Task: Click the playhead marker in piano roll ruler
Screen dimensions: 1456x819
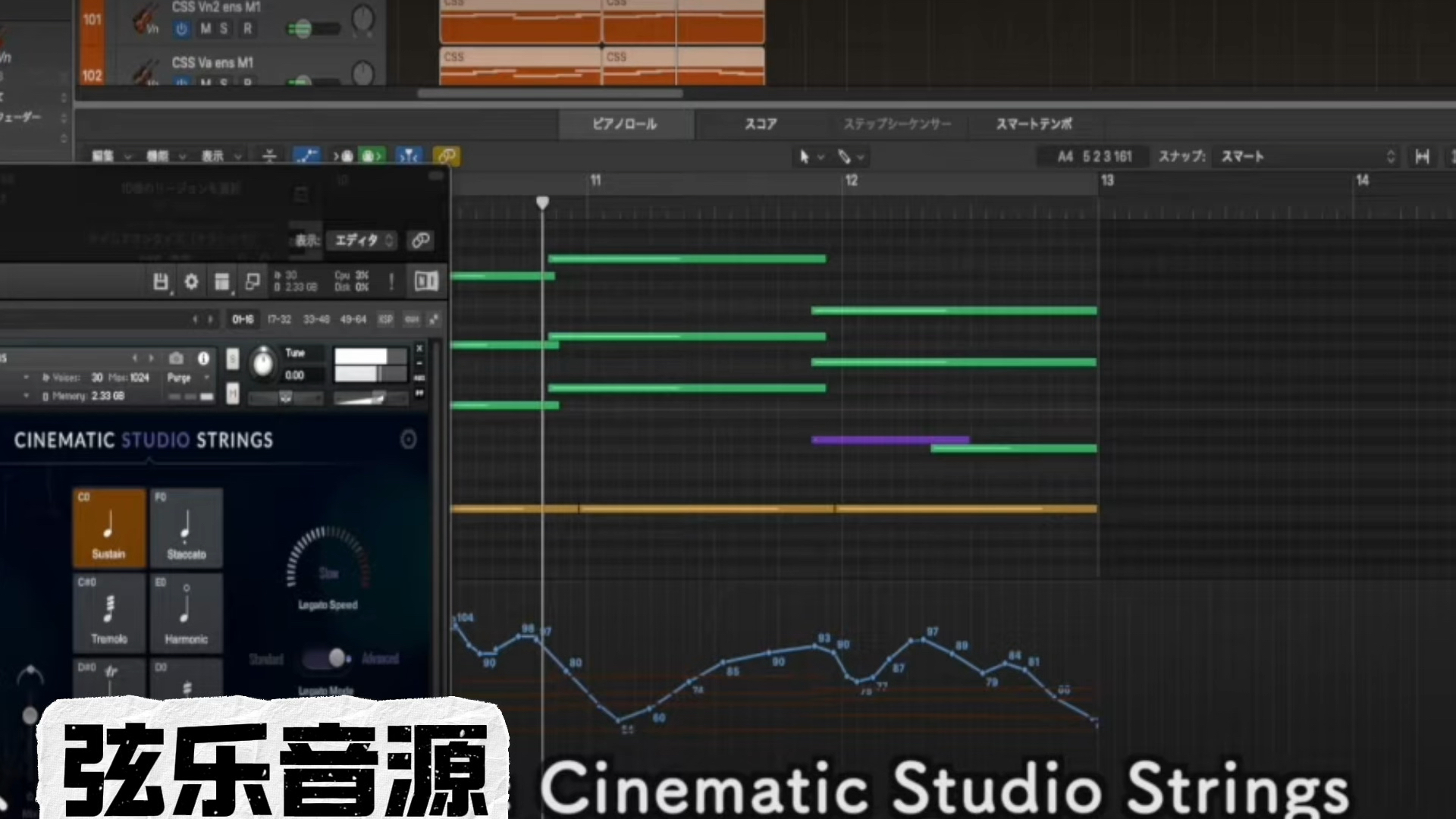Action: point(542,202)
